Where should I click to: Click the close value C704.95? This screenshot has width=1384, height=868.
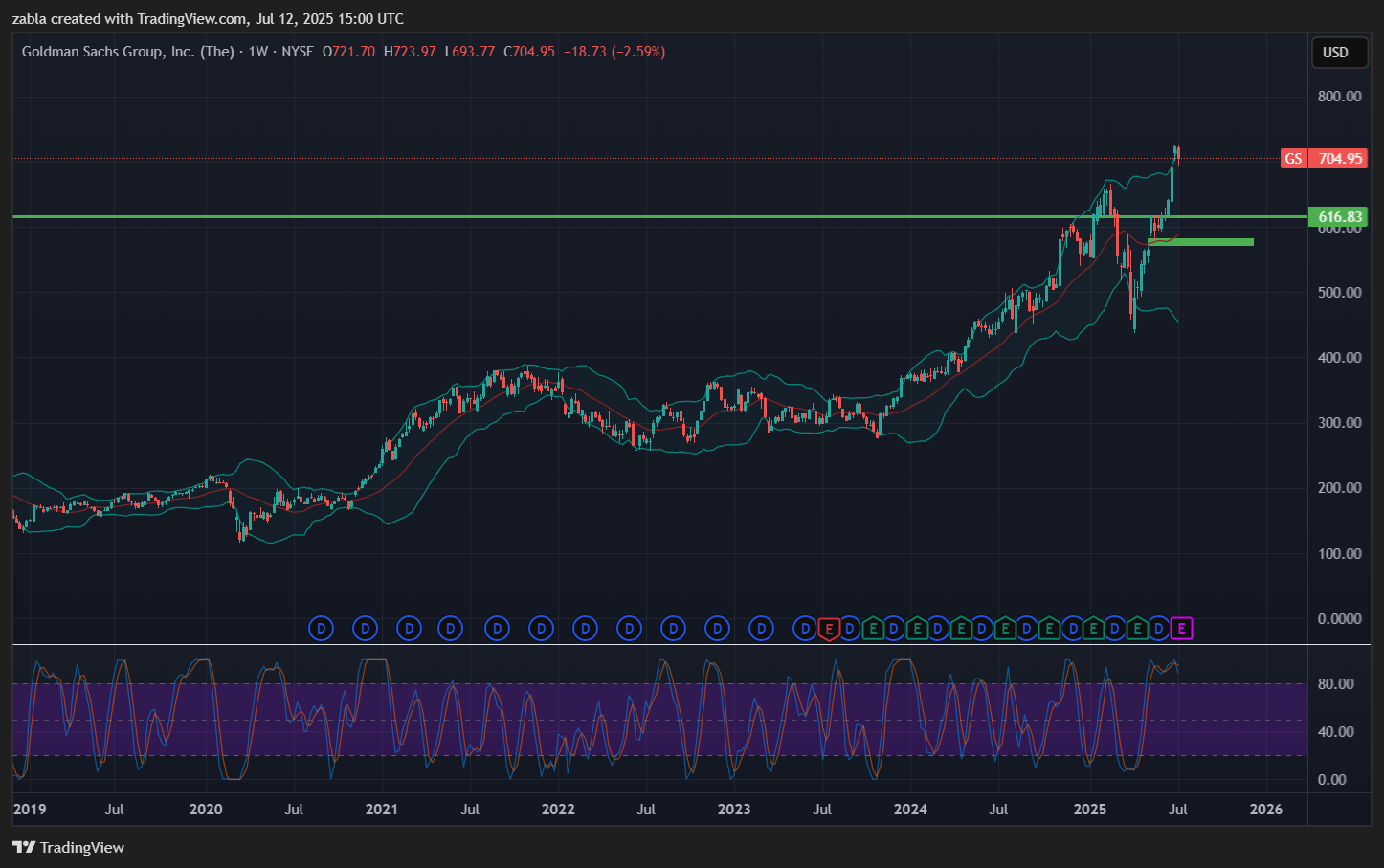click(x=529, y=52)
